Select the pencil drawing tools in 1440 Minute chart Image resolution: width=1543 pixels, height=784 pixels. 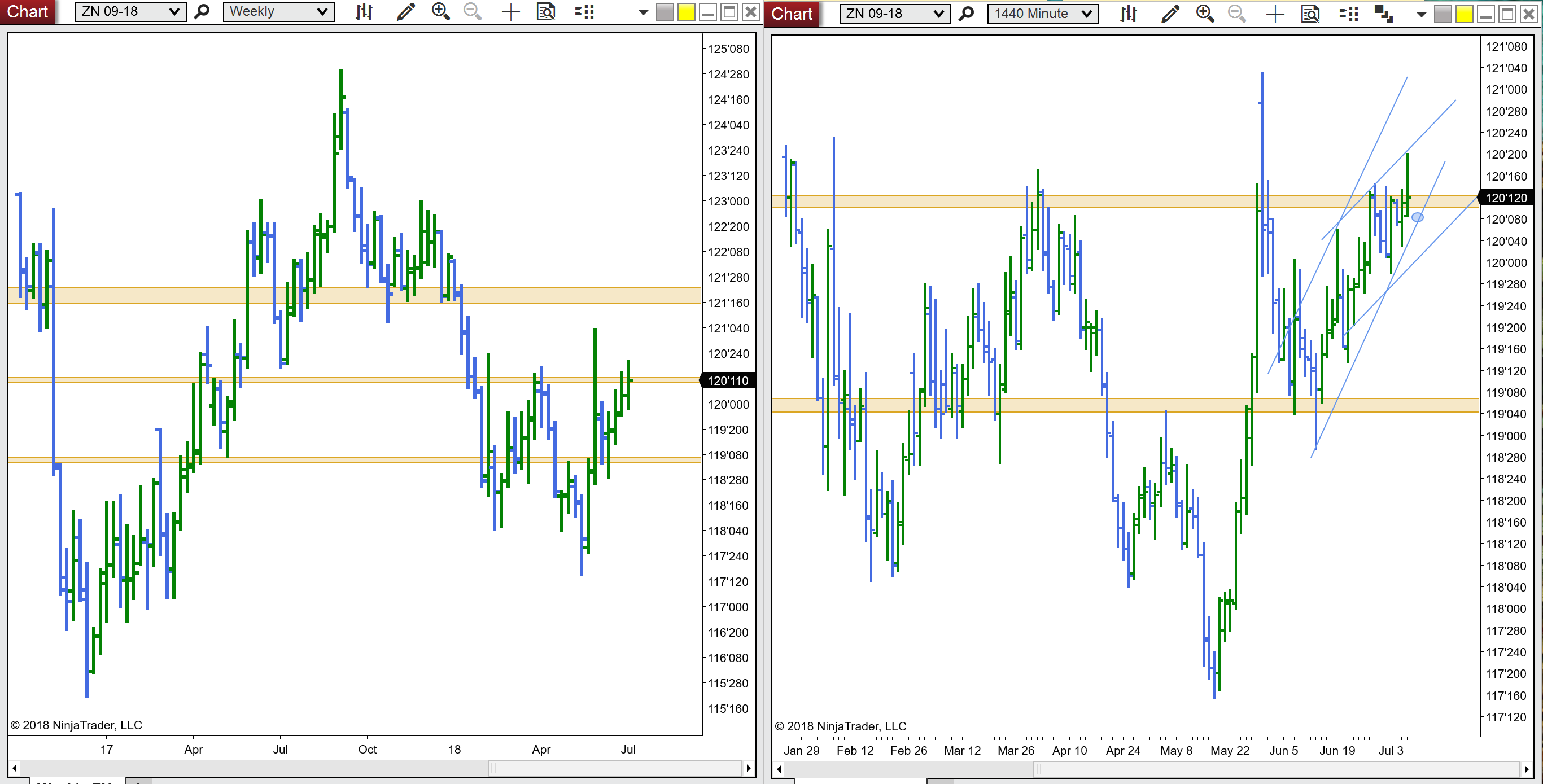point(1170,14)
